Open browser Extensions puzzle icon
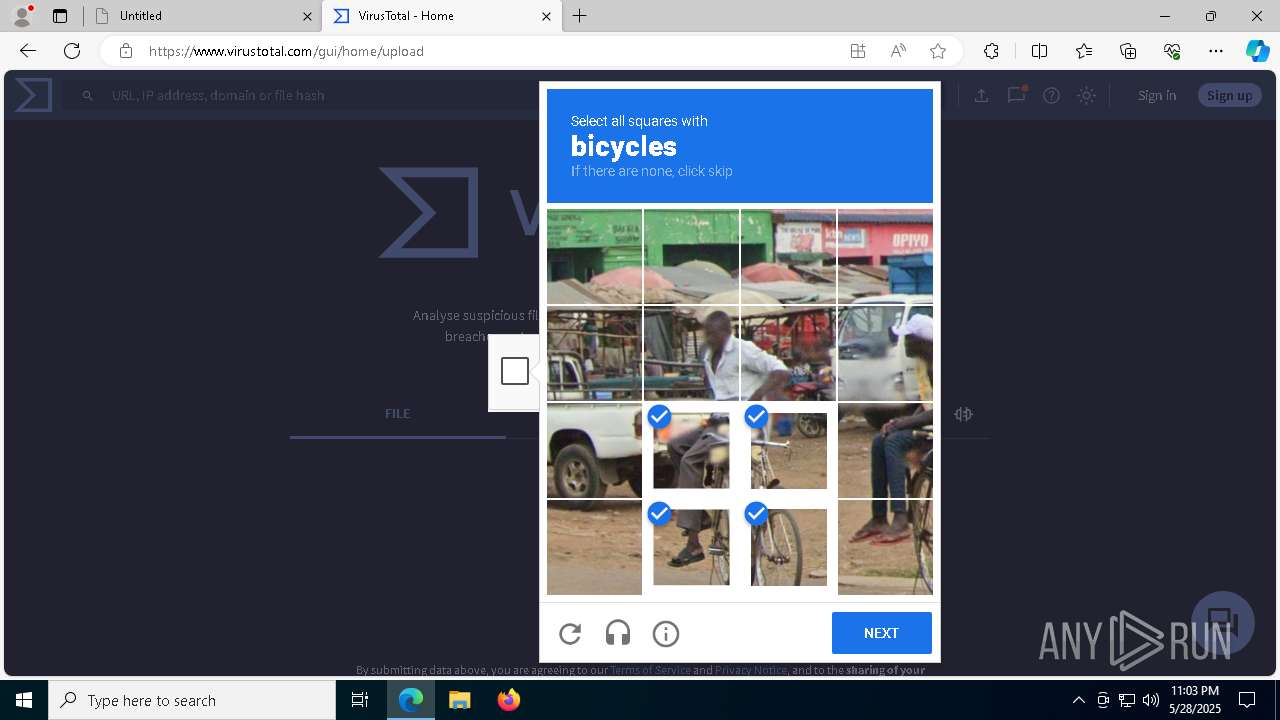Image resolution: width=1280 pixels, height=720 pixels. (991, 51)
